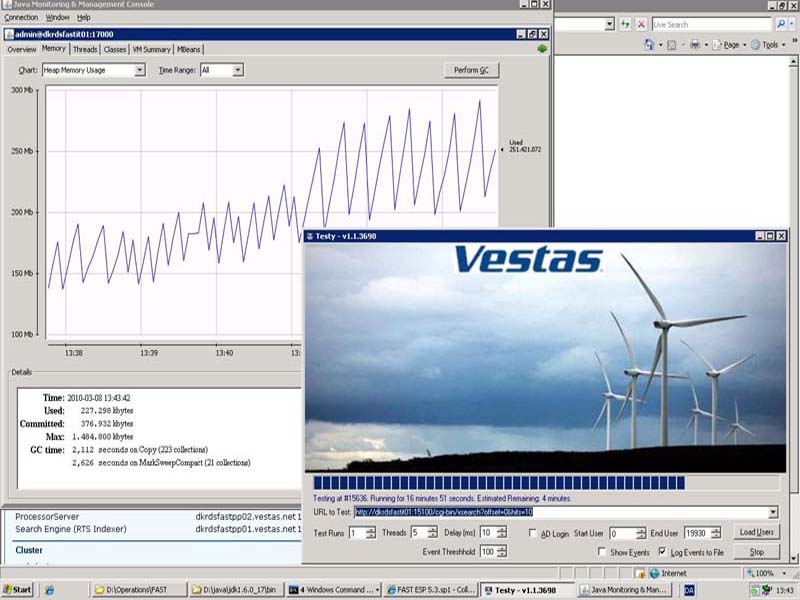
Task: Click the Start User spinner arrows
Action: [641, 533]
